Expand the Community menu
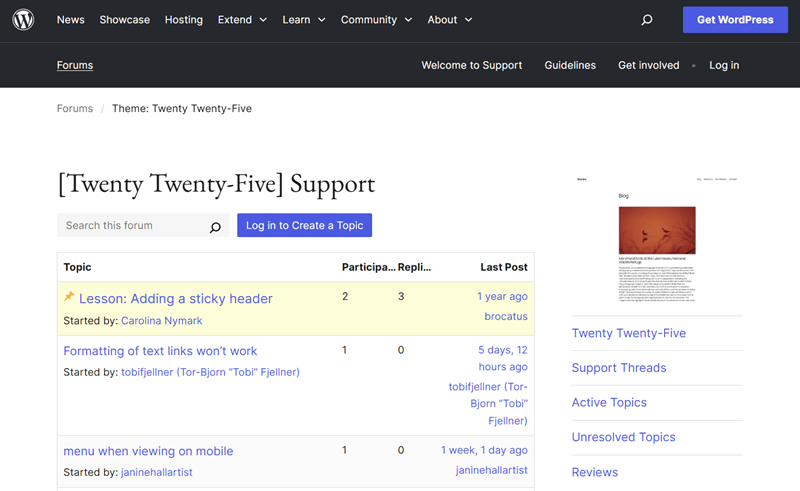Image resolution: width=800 pixels, height=491 pixels. coord(377,20)
